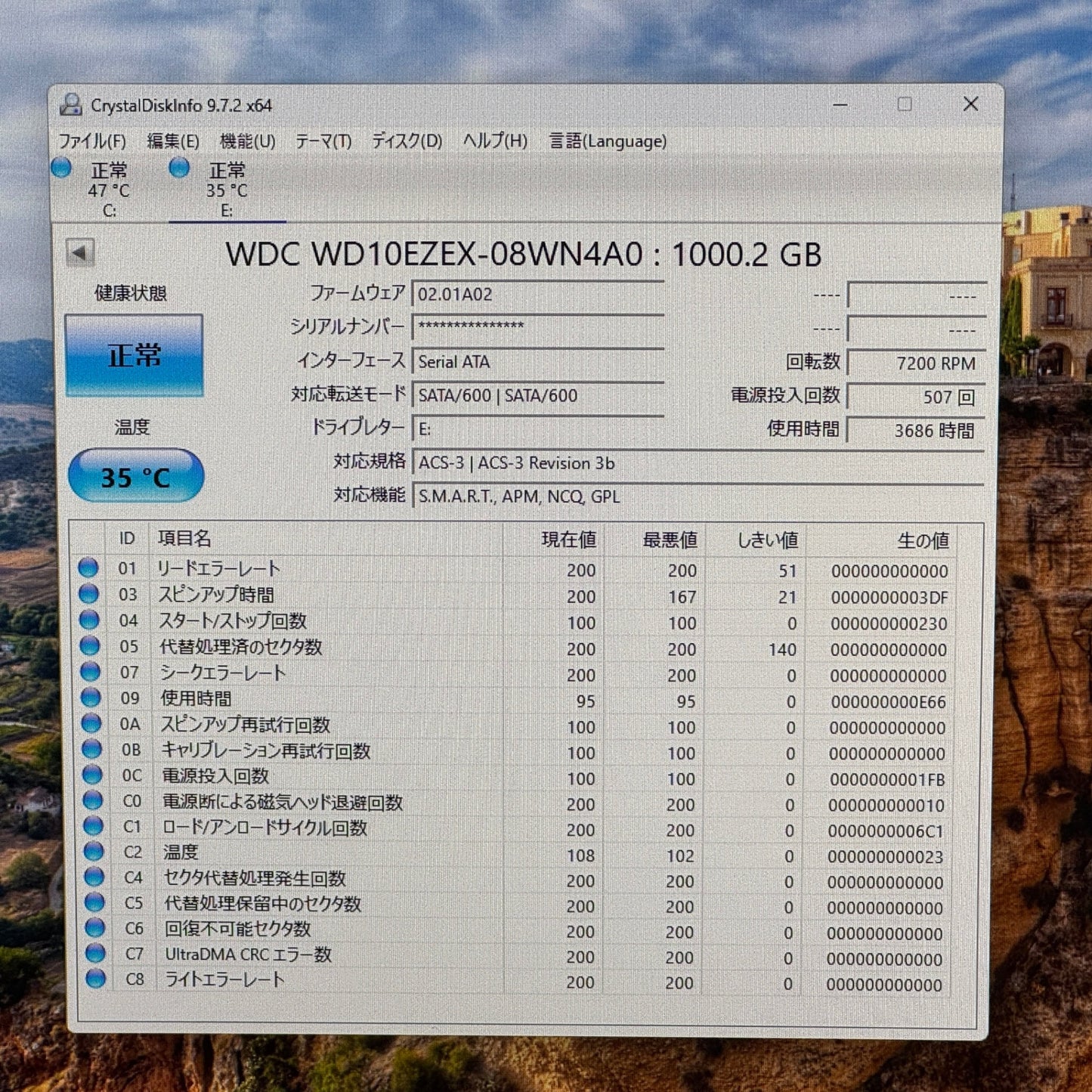Click the drive letter field E:
Screen dimensions: 1092x1092
pyautogui.click(x=537, y=429)
